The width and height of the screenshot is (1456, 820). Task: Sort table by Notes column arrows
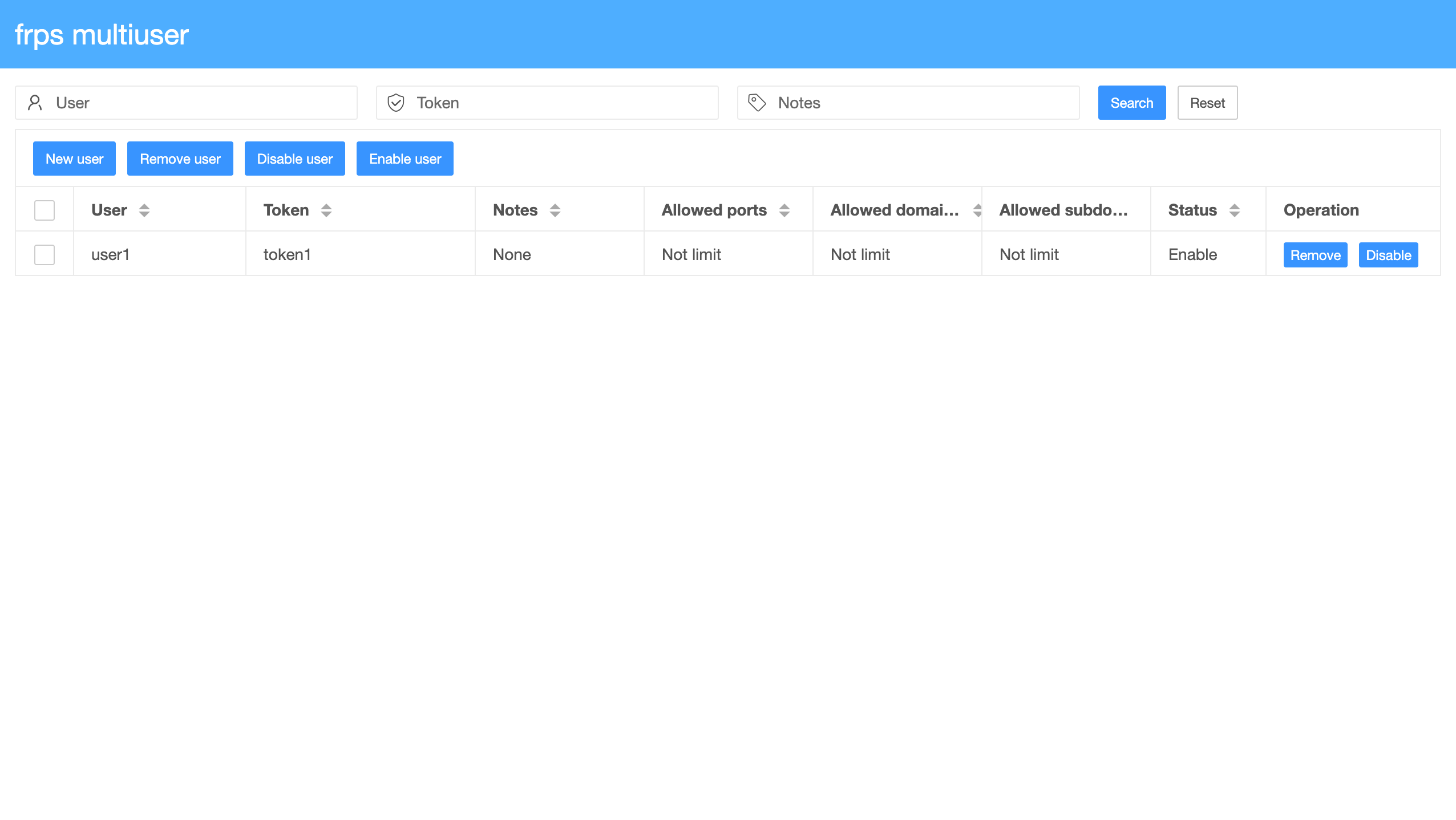(555, 210)
